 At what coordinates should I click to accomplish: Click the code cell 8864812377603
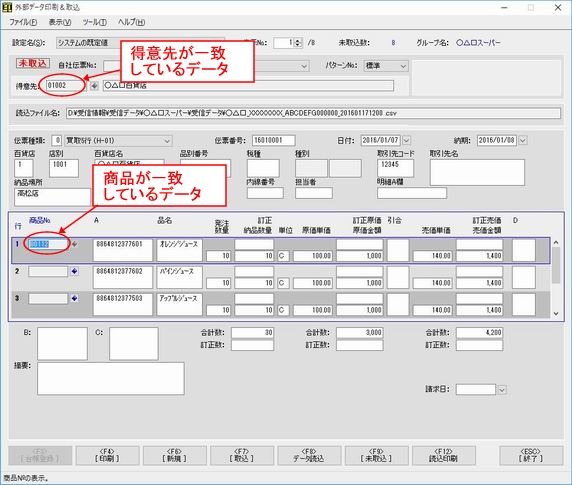coord(123,304)
